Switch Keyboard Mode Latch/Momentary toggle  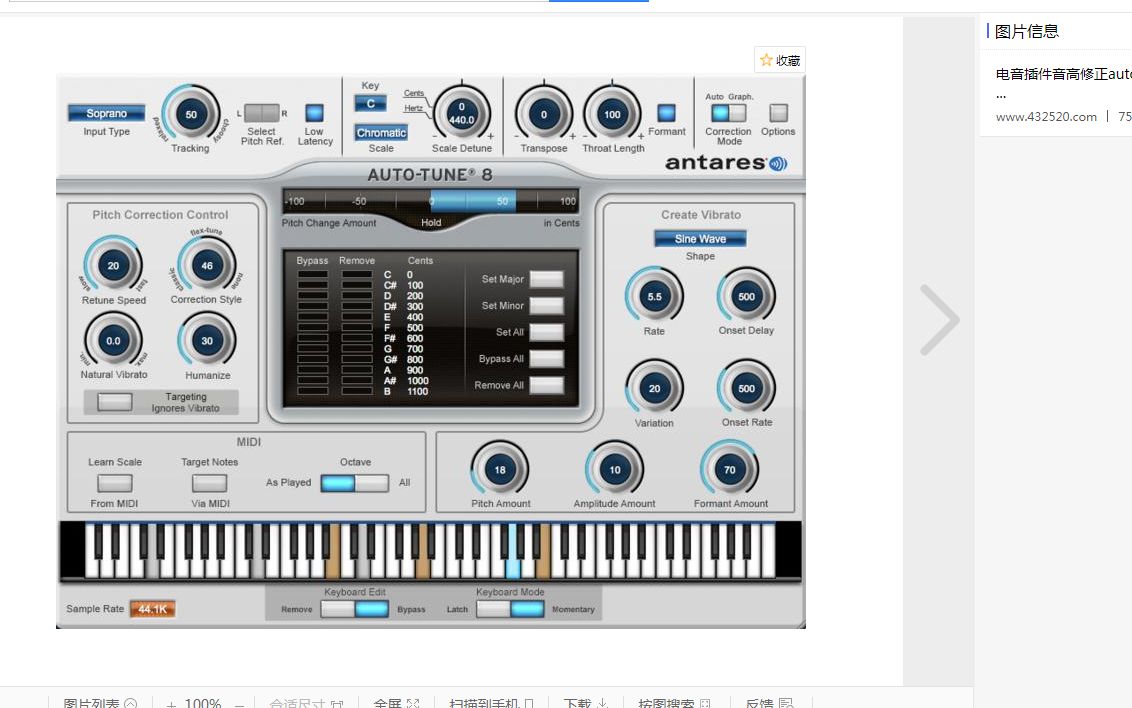pyautogui.click(x=510, y=609)
